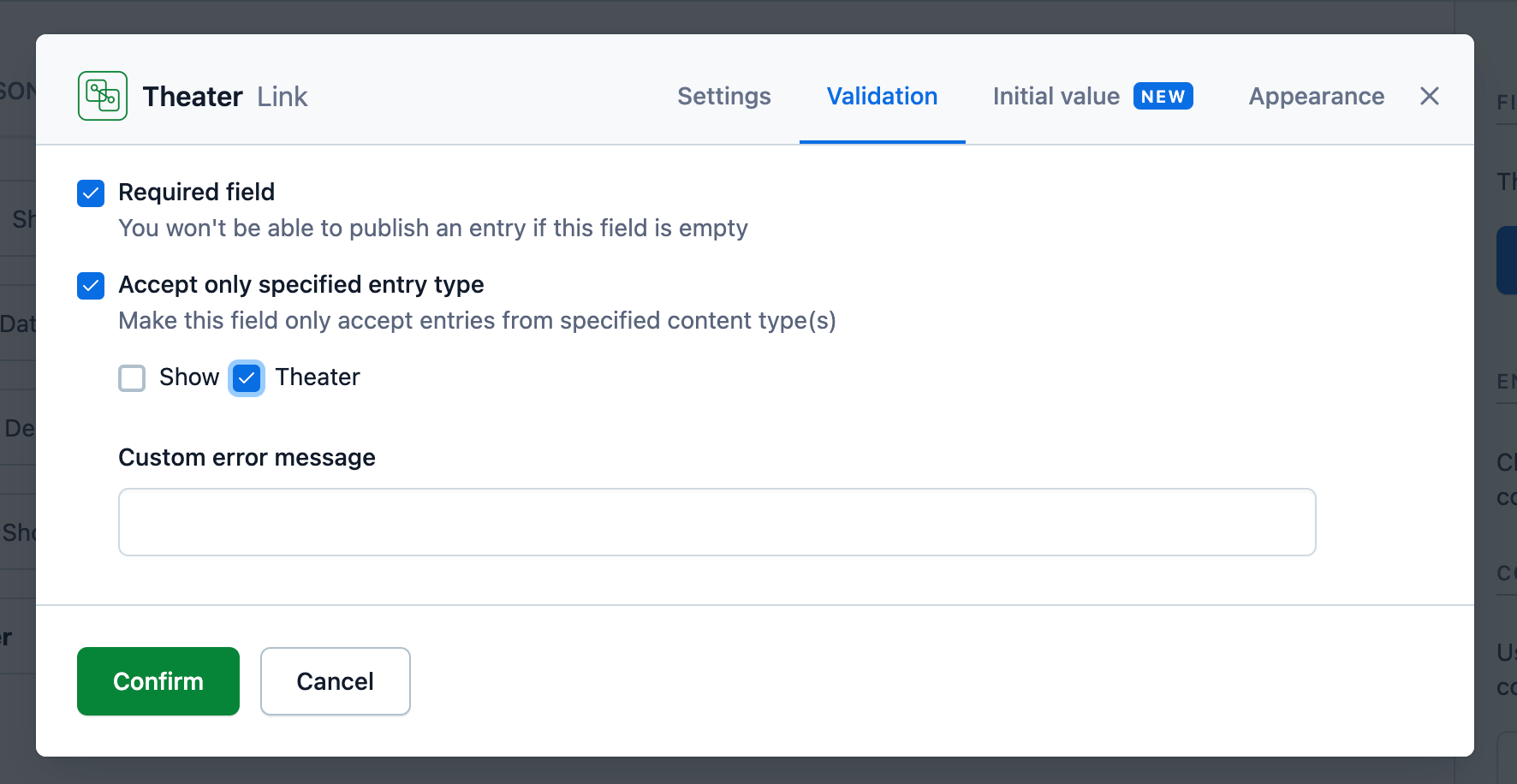Click the "Custom error message" heading
The height and width of the screenshot is (784, 1517).
247,458
